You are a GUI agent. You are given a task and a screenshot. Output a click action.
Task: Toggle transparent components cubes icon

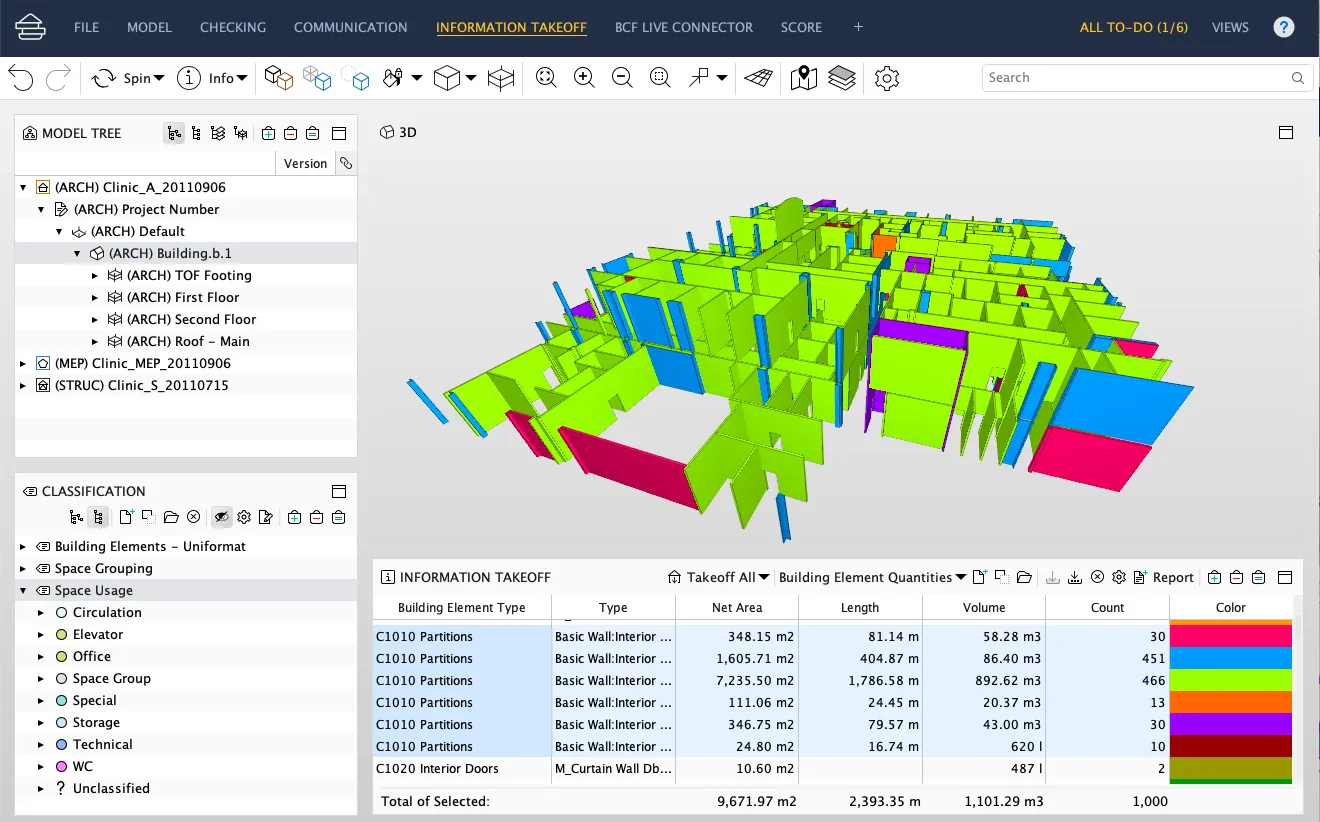coord(317,78)
